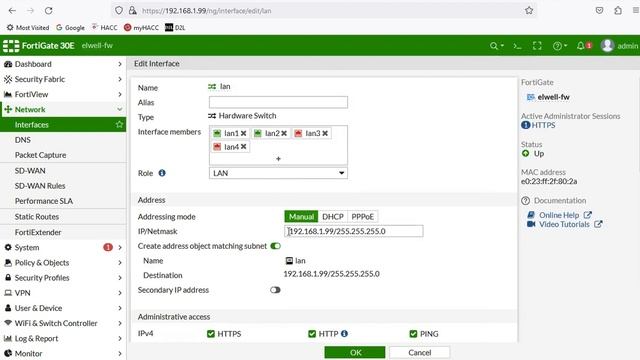640x360 pixels.
Task: Click the IP/Netmask input field
Action: (x=354, y=231)
